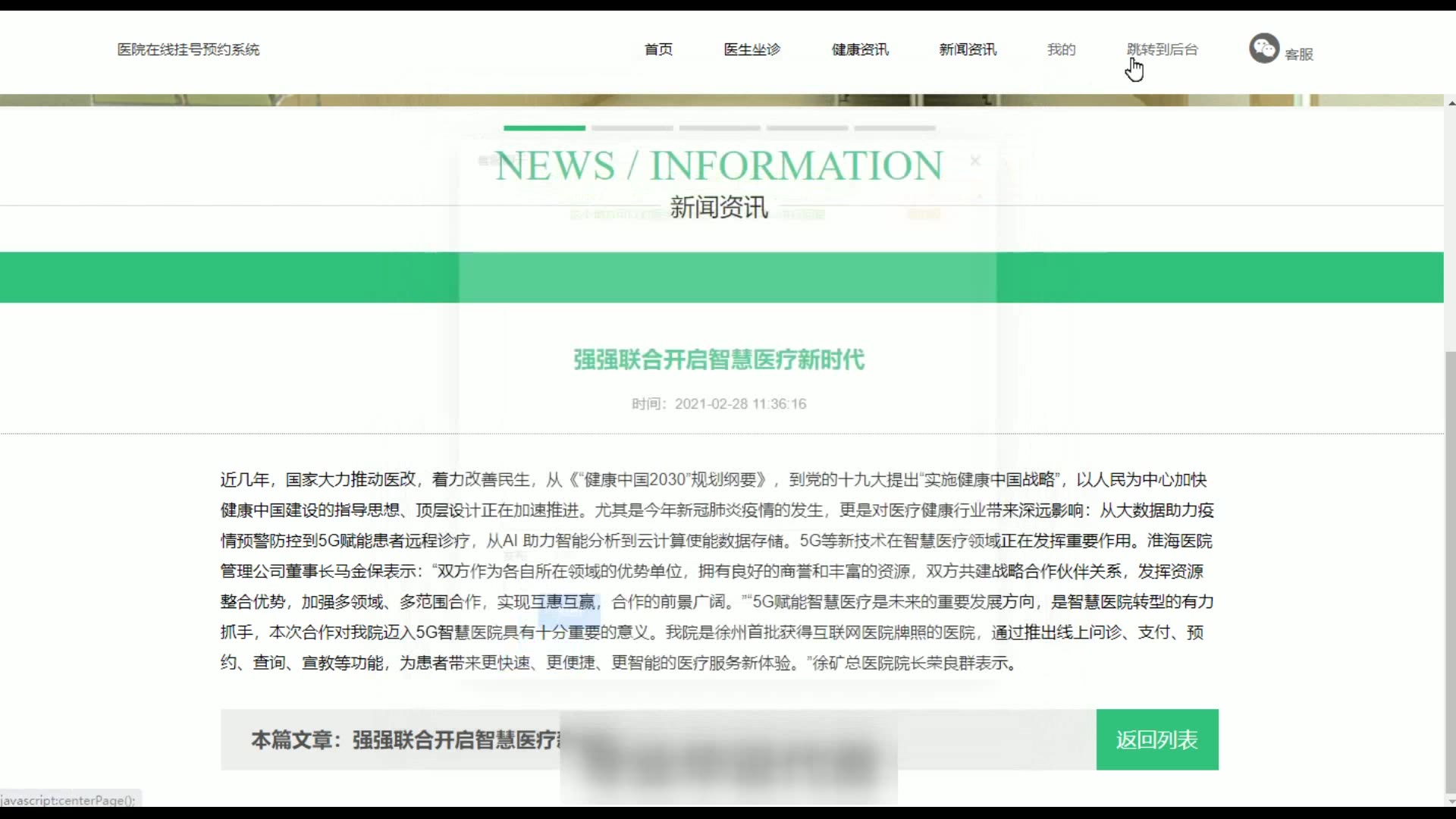1456x819 pixels.
Task: Open 健康资讯 navigation item
Action: point(860,49)
